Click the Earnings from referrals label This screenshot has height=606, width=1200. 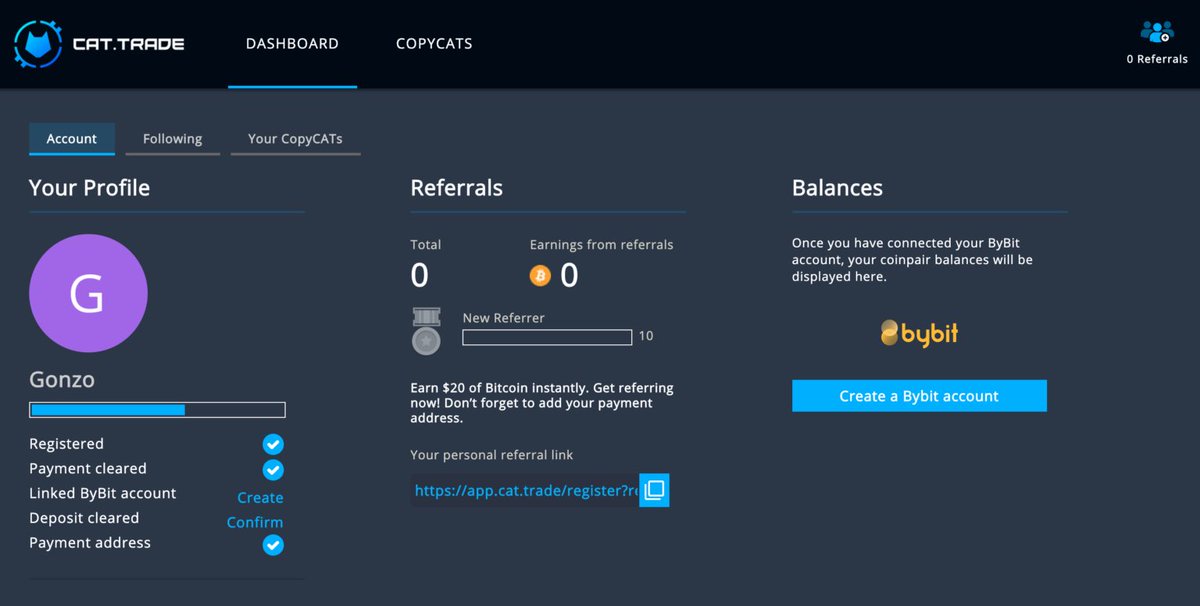point(601,245)
